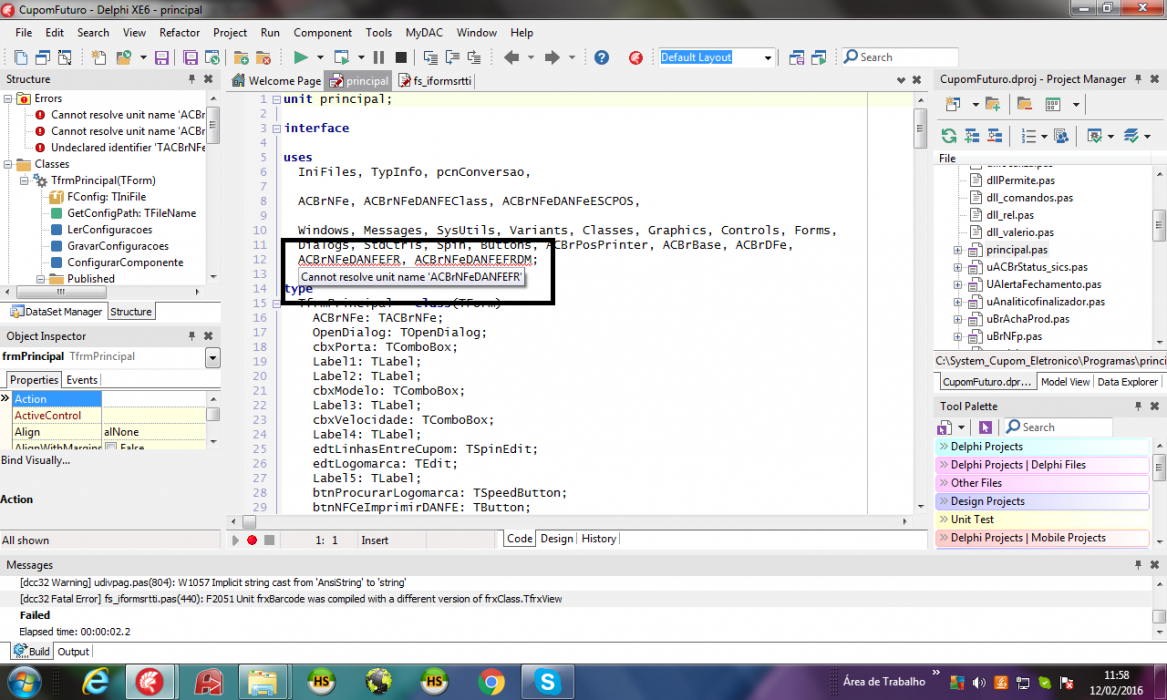The height and width of the screenshot is (700, 1167).
Task: Pin the Project Manager panel
Action: click(1138, 79)
